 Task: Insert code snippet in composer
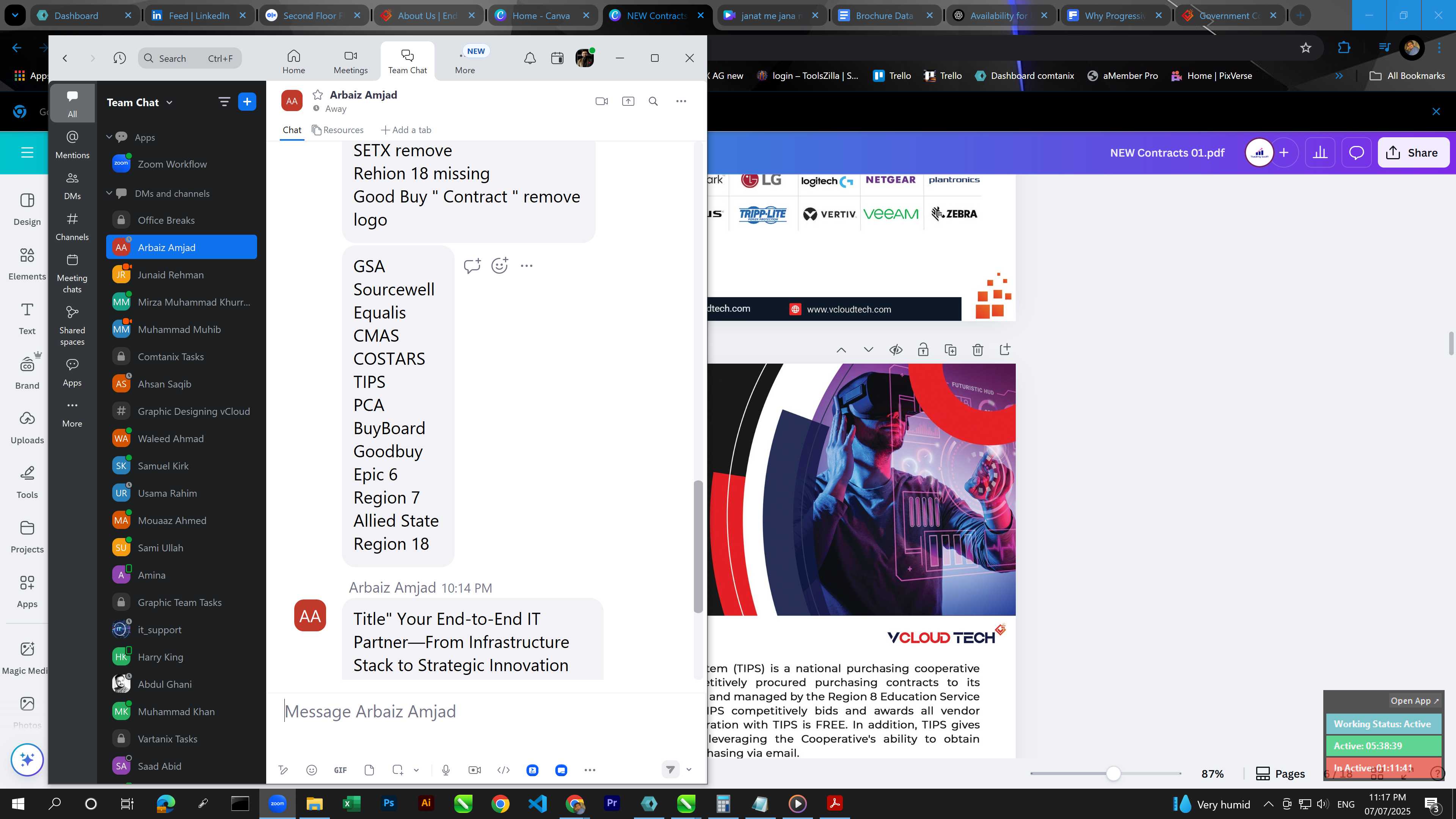[504, 770]
